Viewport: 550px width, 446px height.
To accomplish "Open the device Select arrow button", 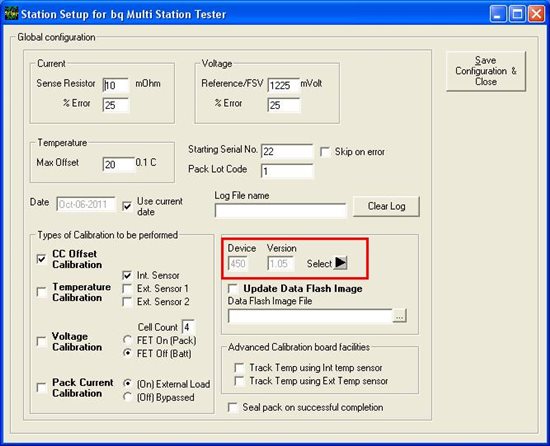I will click(340, 263).
